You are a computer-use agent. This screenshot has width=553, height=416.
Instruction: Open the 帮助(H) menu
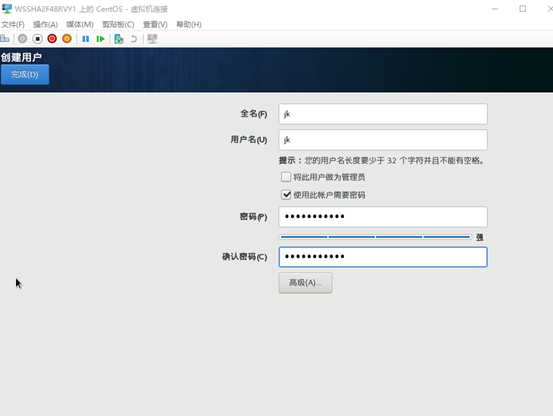pos(189,24)
